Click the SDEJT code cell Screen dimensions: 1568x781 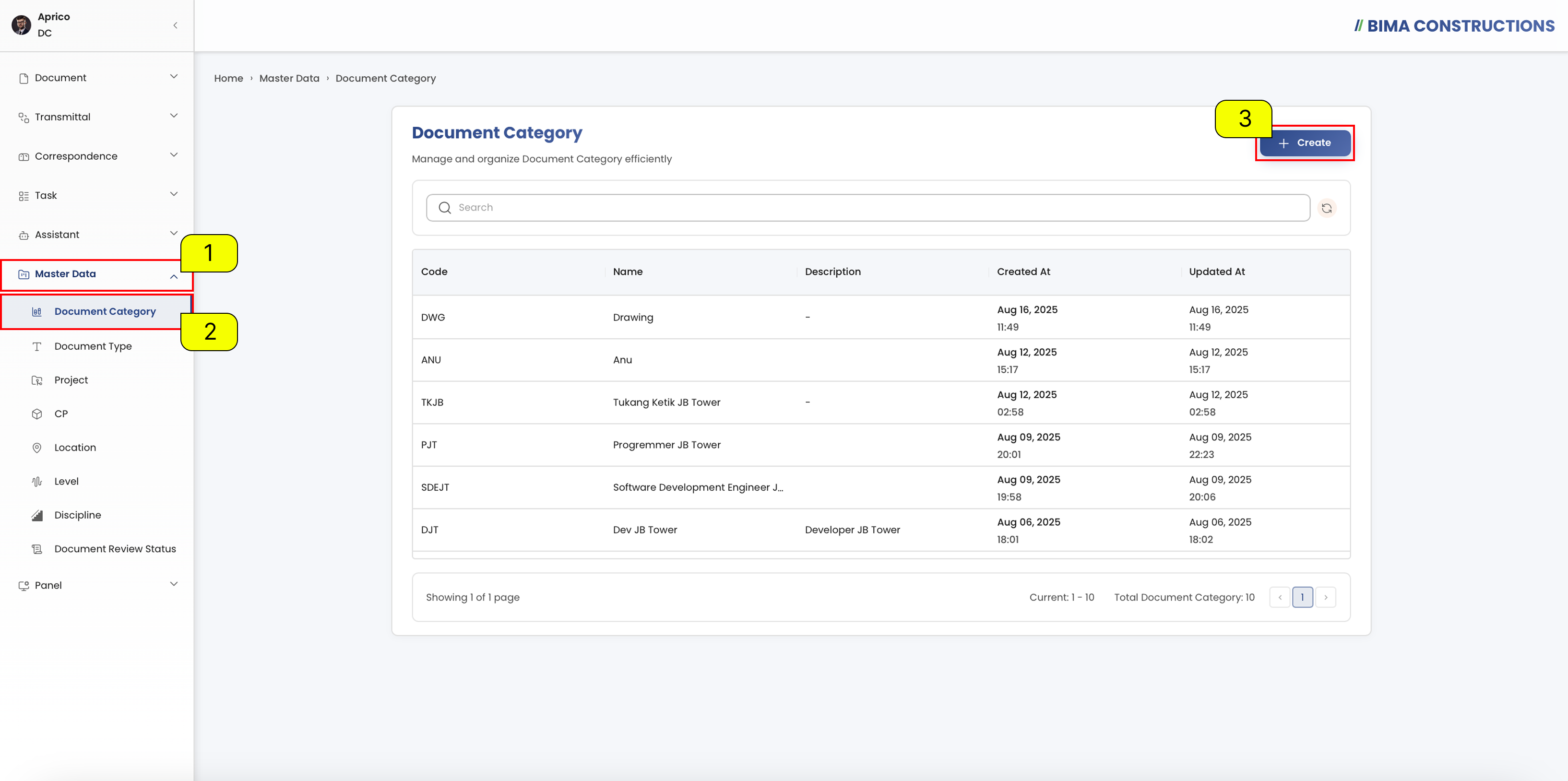pyautogui.click(x=435, y=487)
